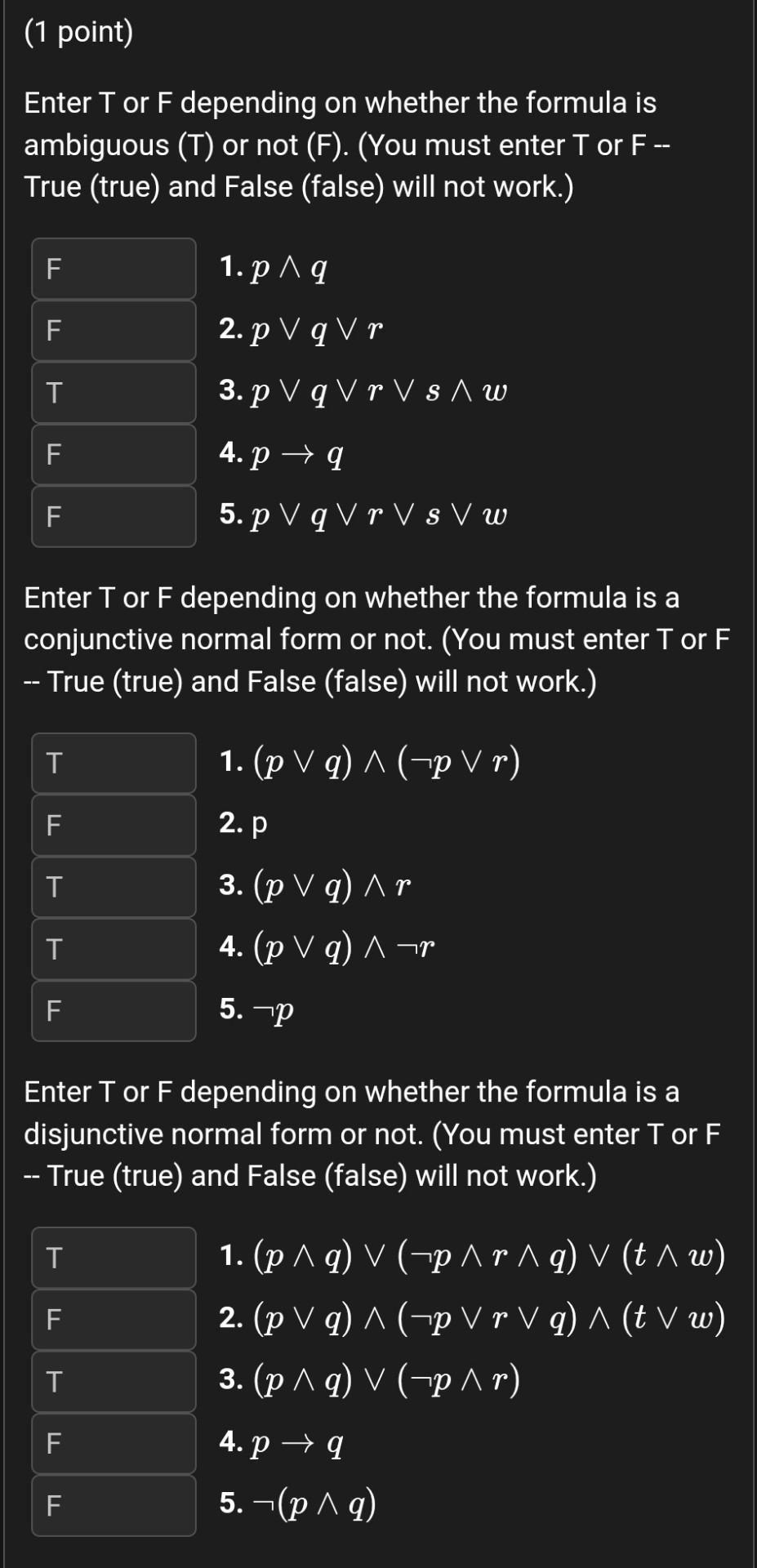Viewport: 757px width, 1568px height.
Task: Click the F field beside ¬p in CNF section
Action: point(114,1012)
